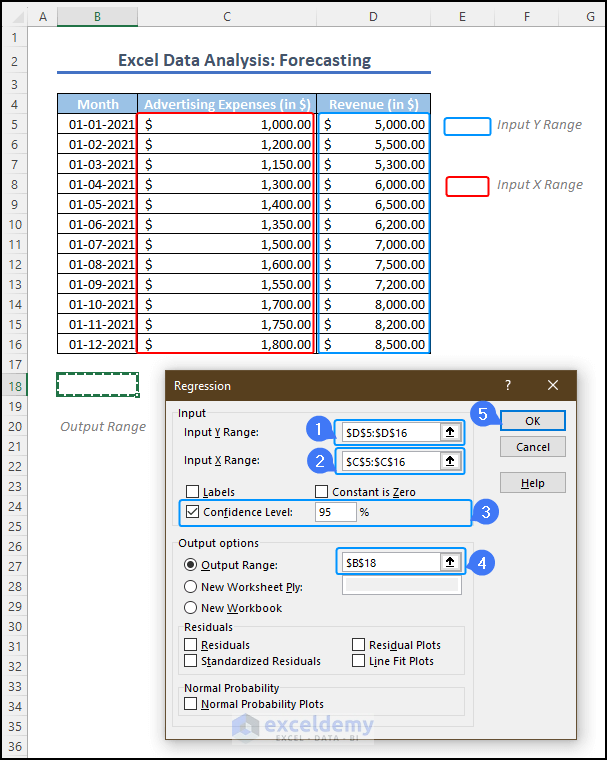Screen dimensions: 607x760
Task: Select all cells with corner triangle
Action: (x=17, y=17)
